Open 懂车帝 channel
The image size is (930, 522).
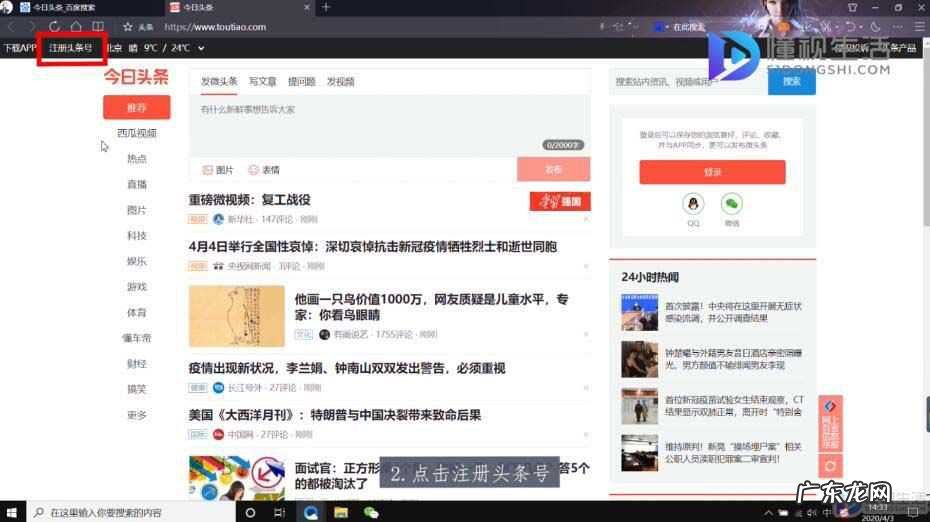click(x=136, y=338)
